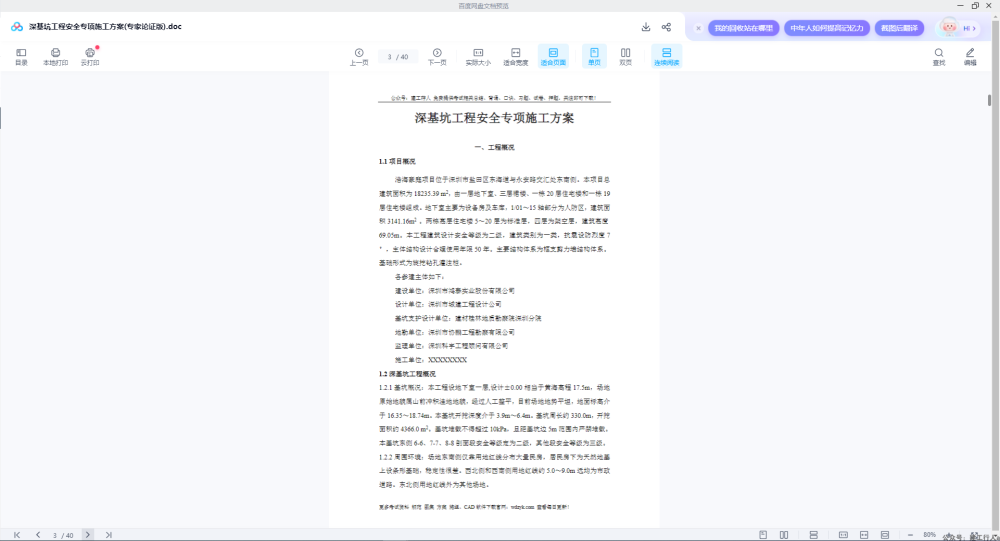Go to next page with 下一页
The image size is (1000, 541).
click(x=437, y=57)
